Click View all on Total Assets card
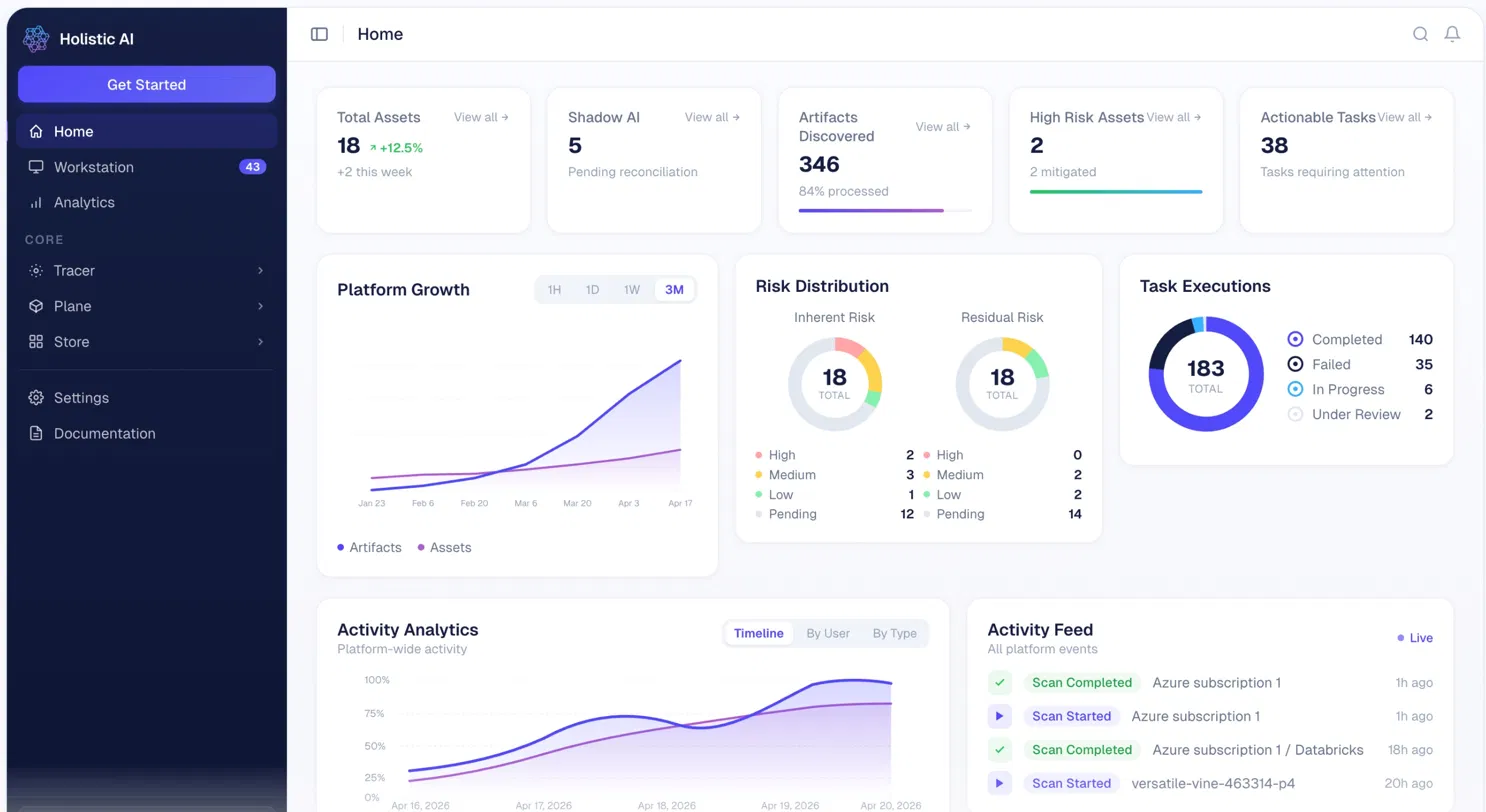 [481, 117]
